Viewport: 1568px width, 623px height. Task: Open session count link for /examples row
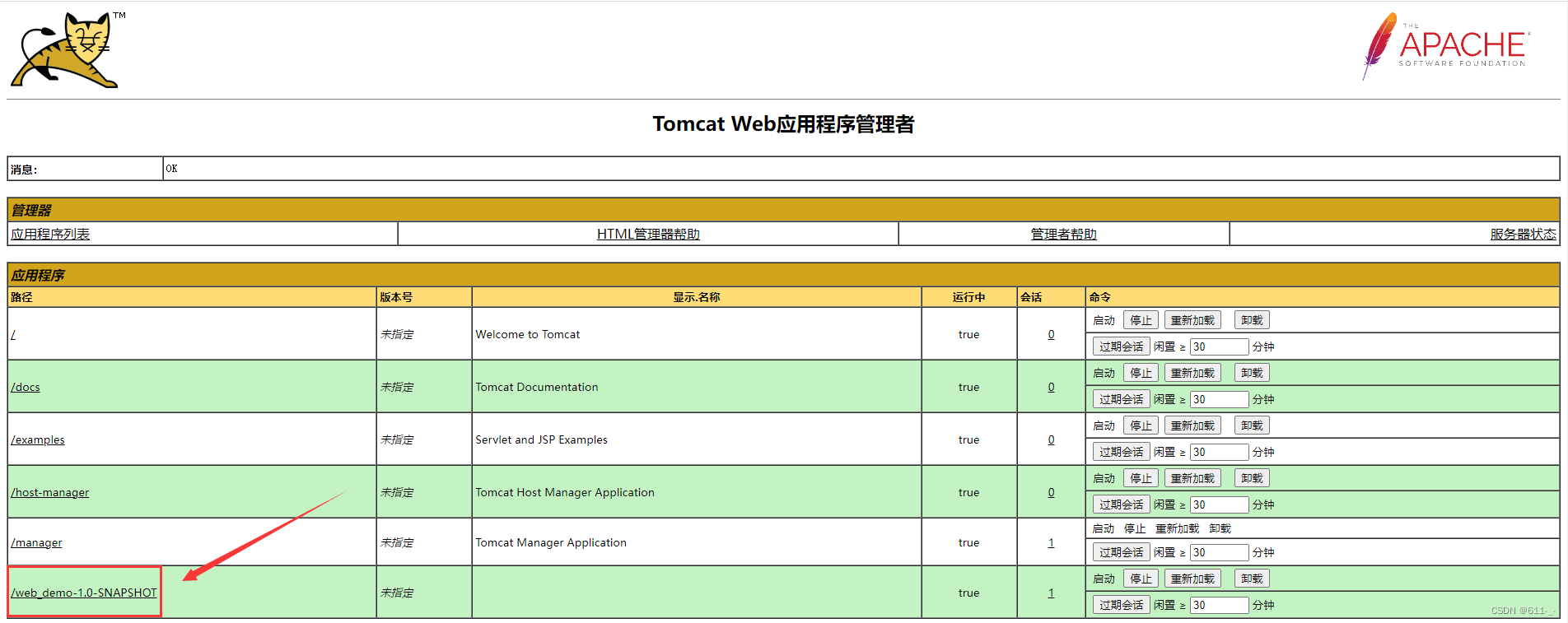point(1051,439)
